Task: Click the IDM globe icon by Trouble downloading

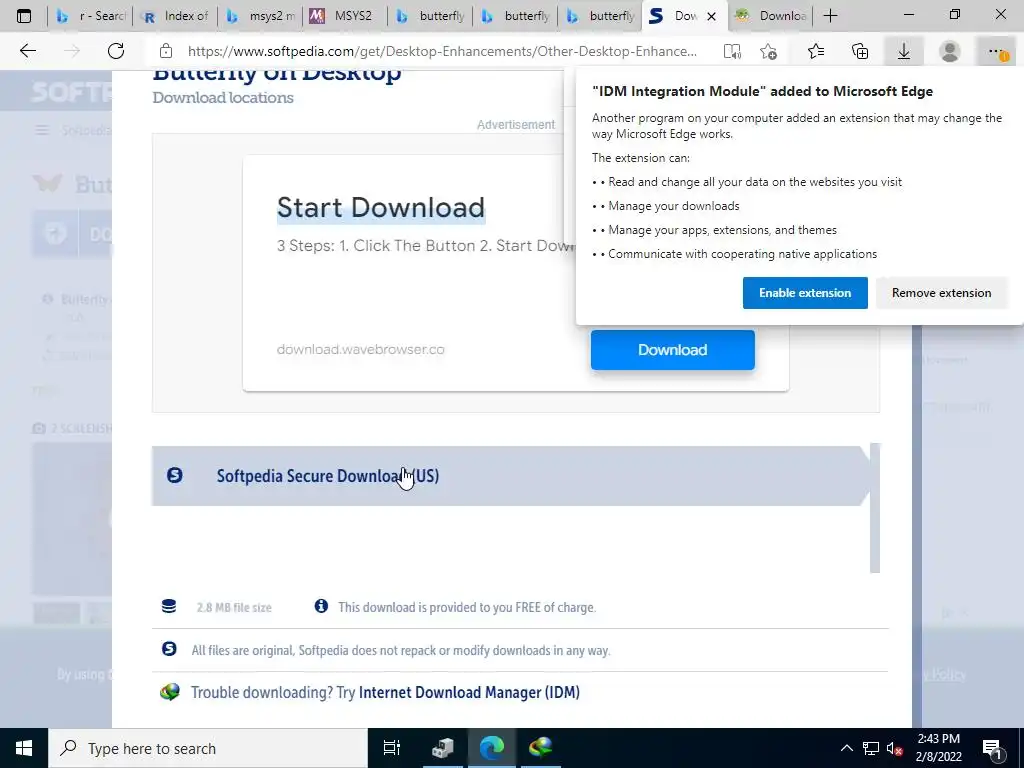Action: point(170,692)
